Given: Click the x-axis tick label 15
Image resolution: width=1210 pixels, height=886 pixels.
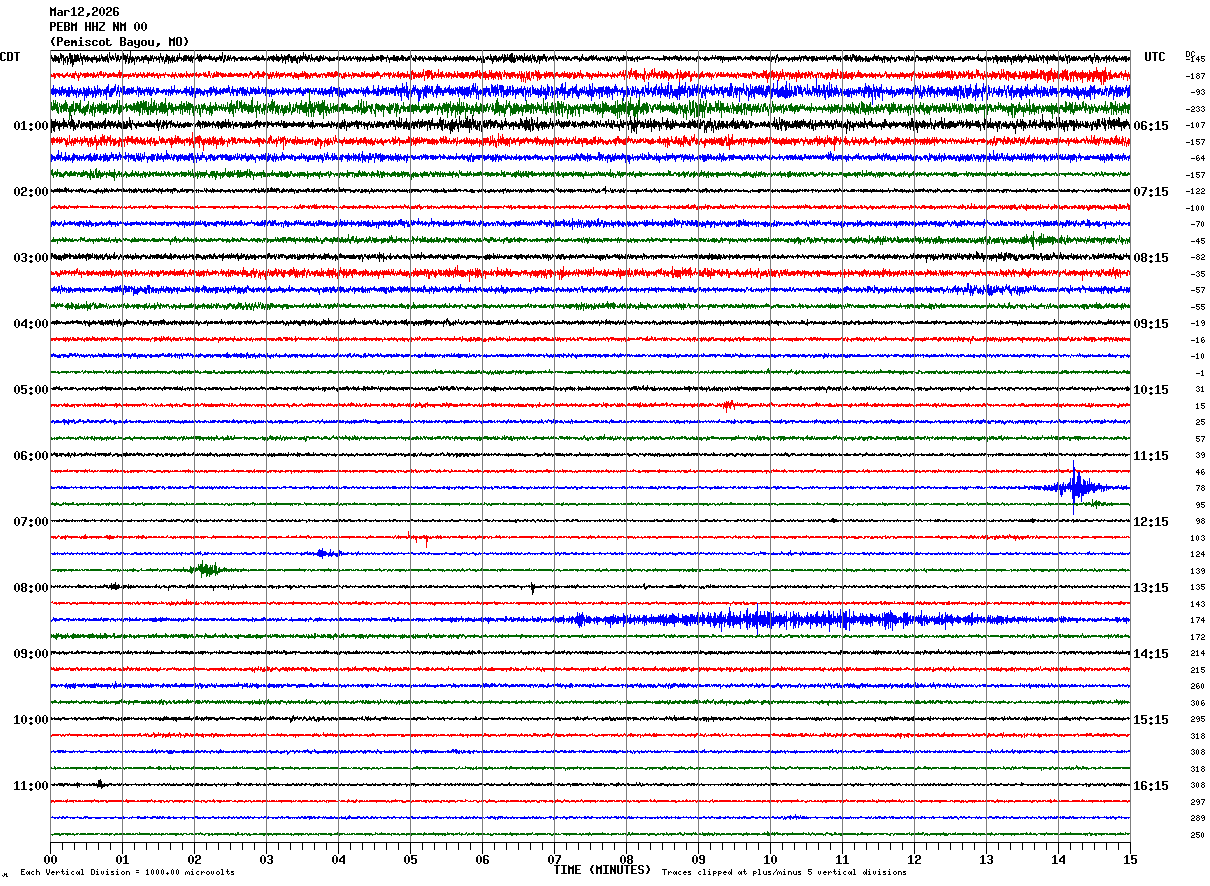Looking at the screenshot, I should 1130,860.
